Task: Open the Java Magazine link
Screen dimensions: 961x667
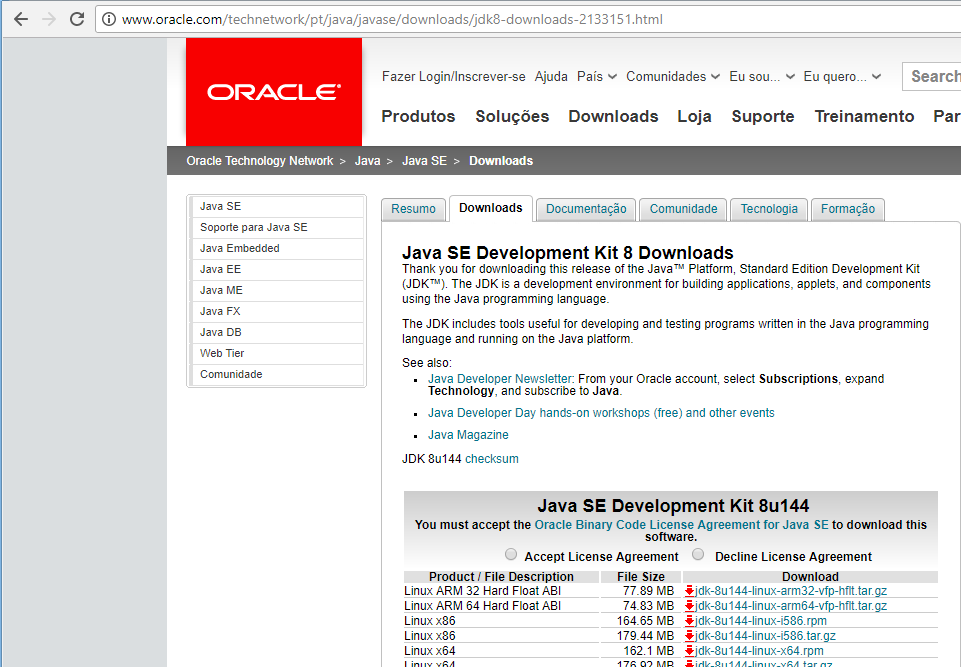Action: pos(468,435)
